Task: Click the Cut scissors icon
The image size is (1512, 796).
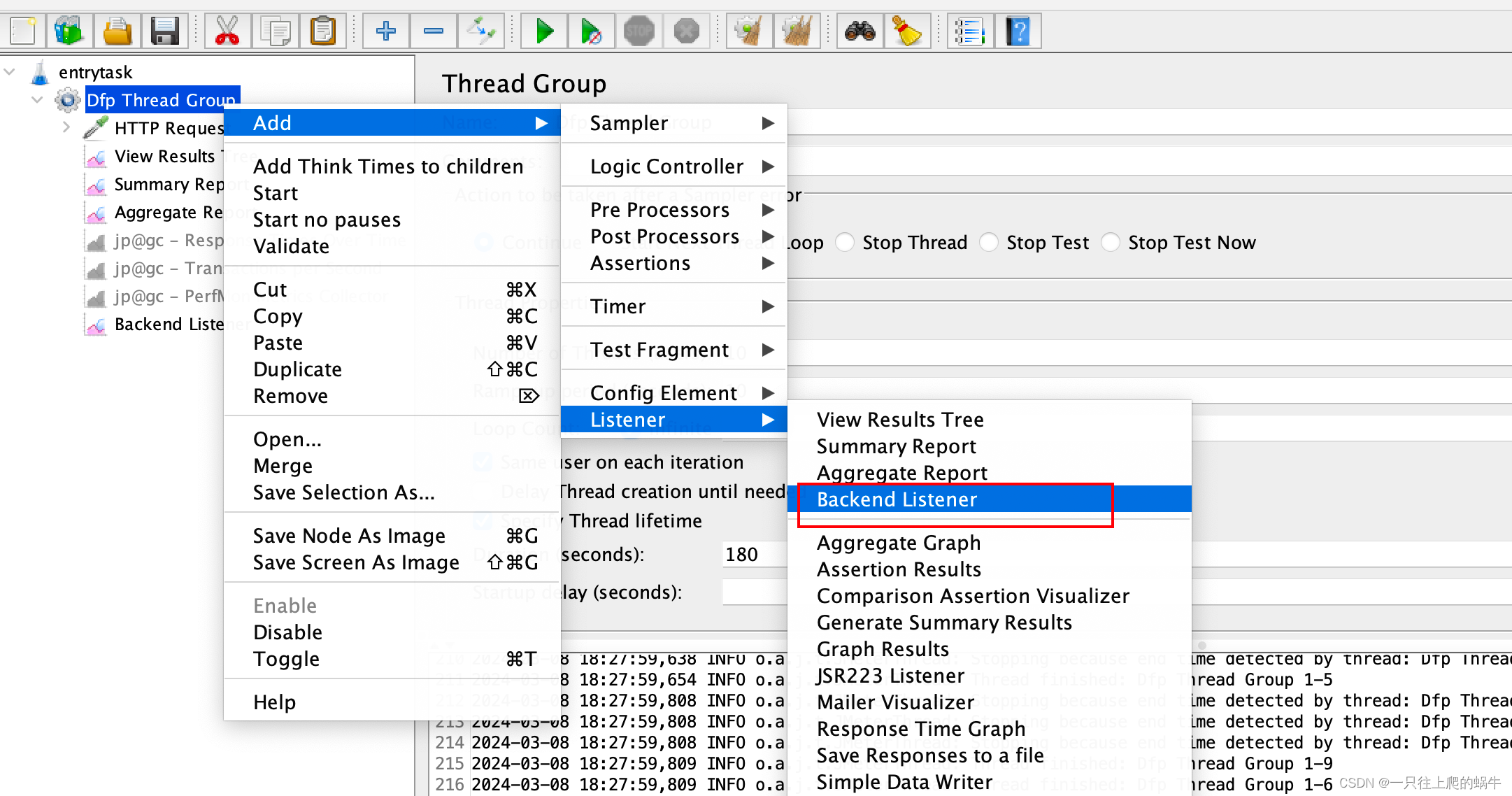Action: click(227, 31)
